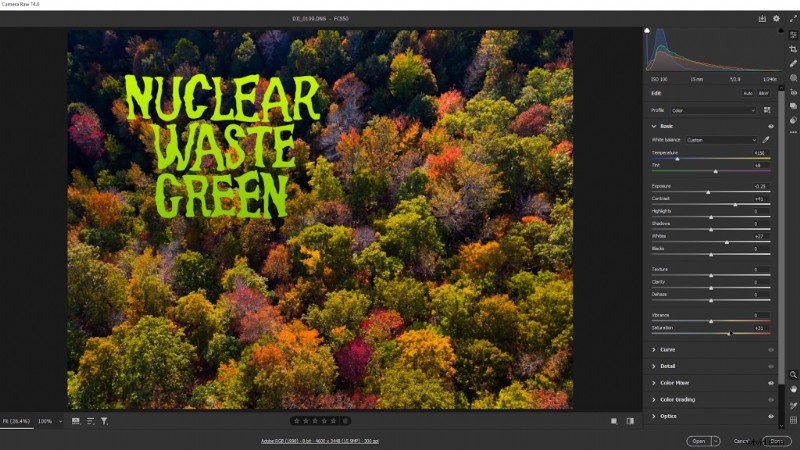Open the Masking tool

[x=793, y=78]
